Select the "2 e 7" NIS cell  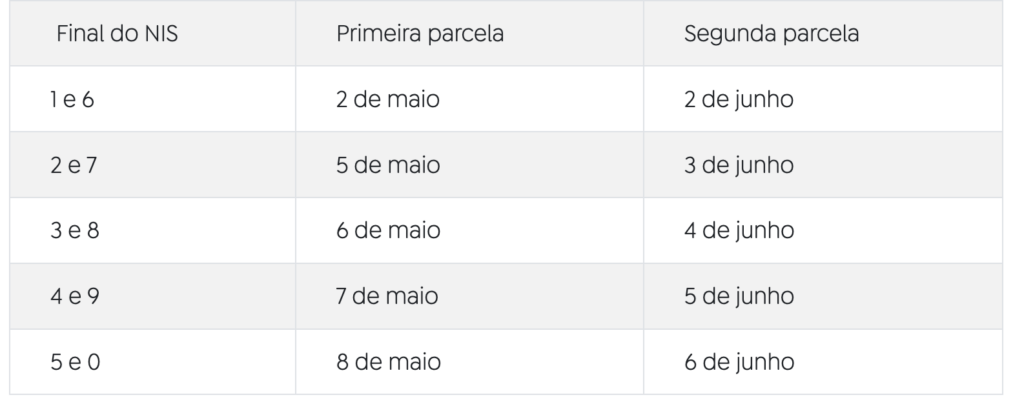72,165
